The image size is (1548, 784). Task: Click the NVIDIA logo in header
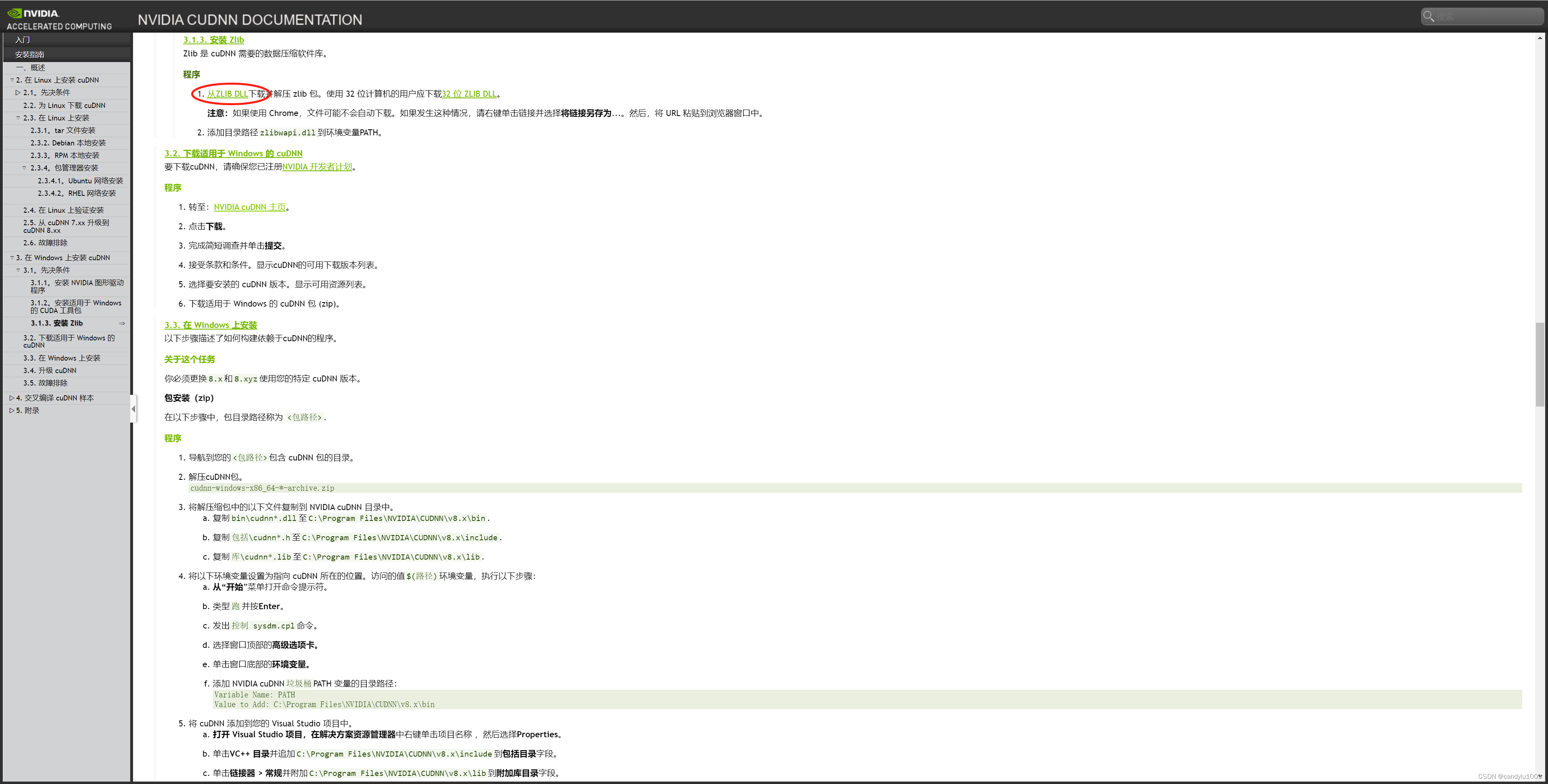pos(33,13)
